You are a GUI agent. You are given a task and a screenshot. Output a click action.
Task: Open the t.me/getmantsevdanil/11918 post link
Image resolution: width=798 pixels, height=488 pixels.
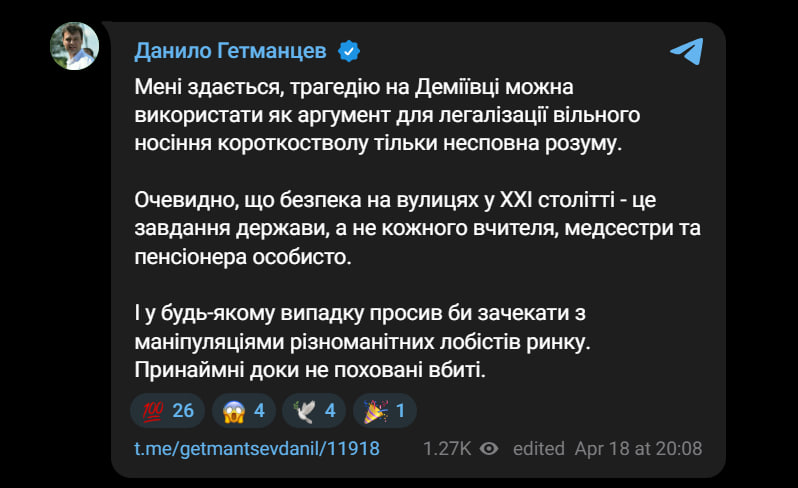coord(257,449)
